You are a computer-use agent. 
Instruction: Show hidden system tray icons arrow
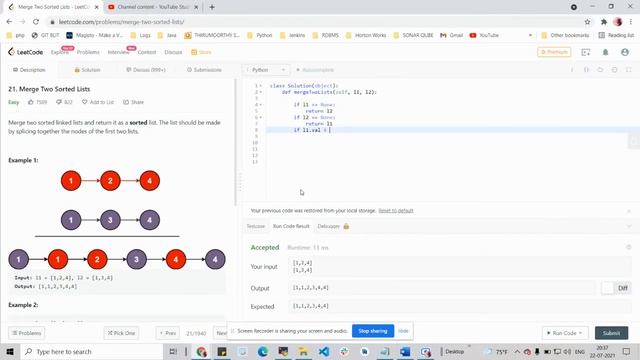coord(517,351)
